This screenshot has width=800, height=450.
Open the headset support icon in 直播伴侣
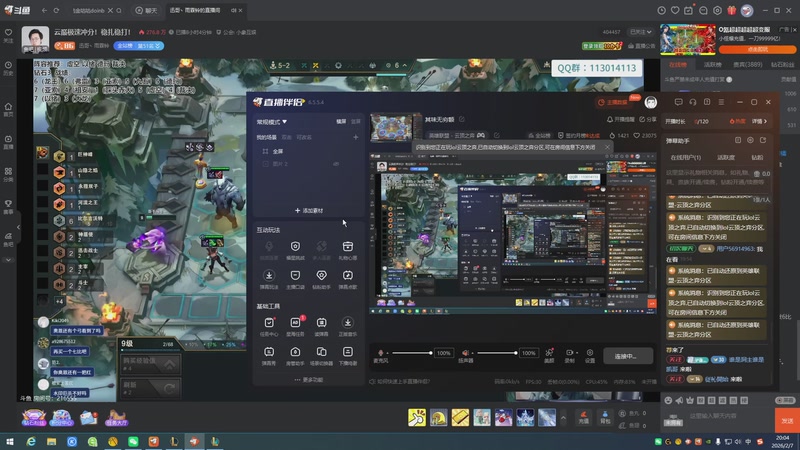(692, 102)
